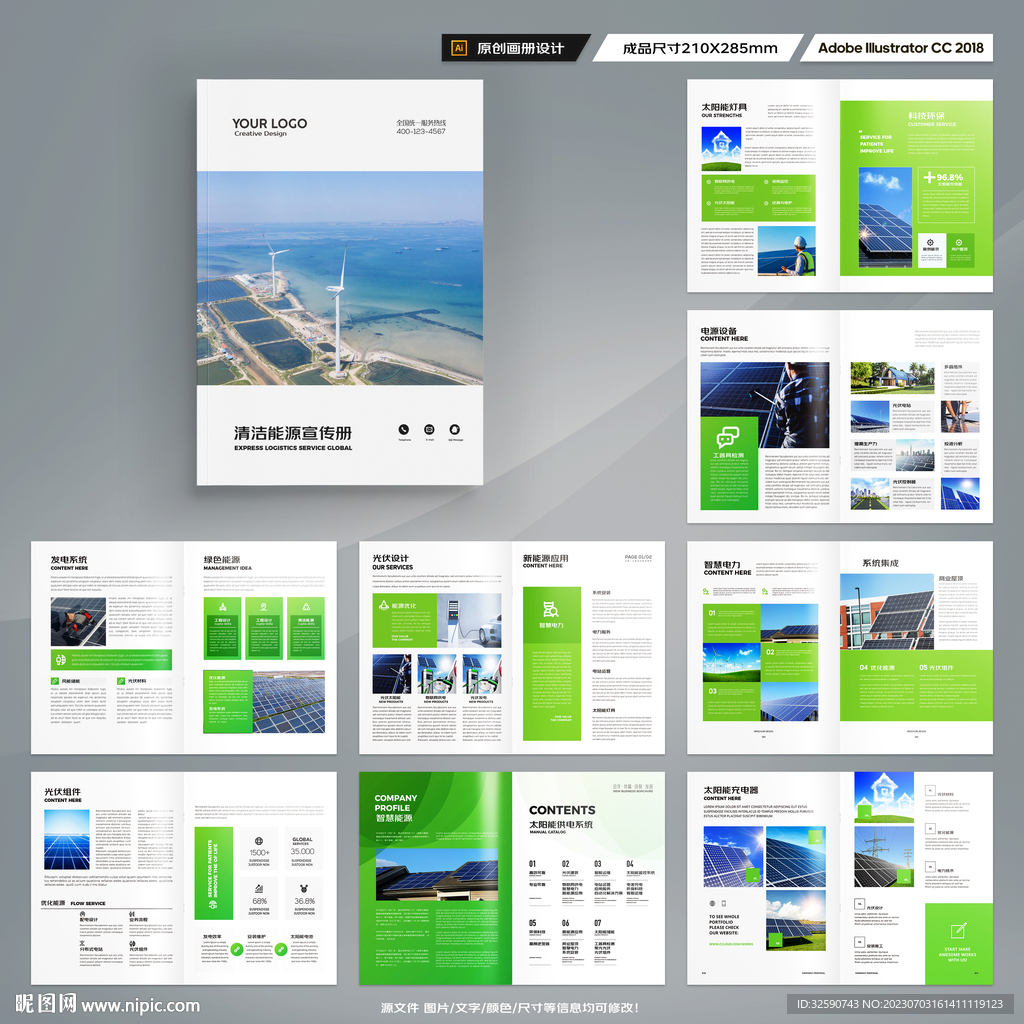Click the chat bubble icon above 工器具检测
The height and width of the screenshot is (1024, 1024).
[728, 436]
